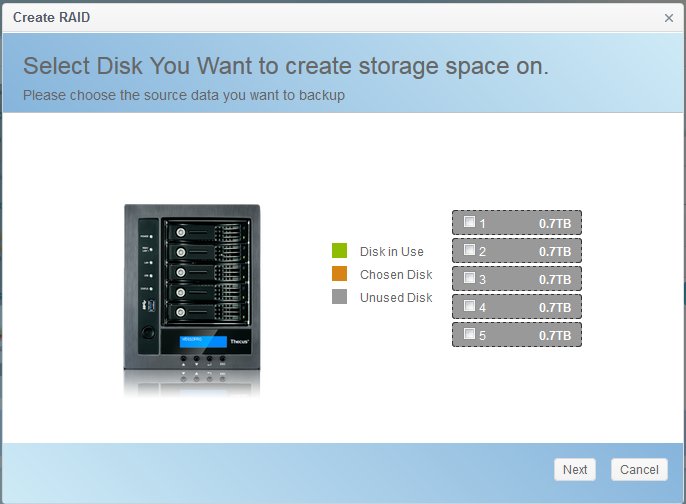686x504 pixels.
Task: Click the middle drive bay on NAS
Action: [x=205, y=272]
